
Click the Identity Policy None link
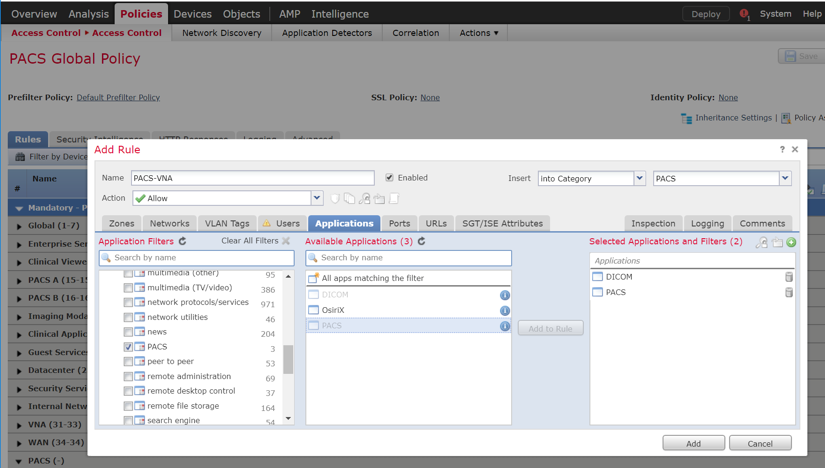(x=728, y=97)
